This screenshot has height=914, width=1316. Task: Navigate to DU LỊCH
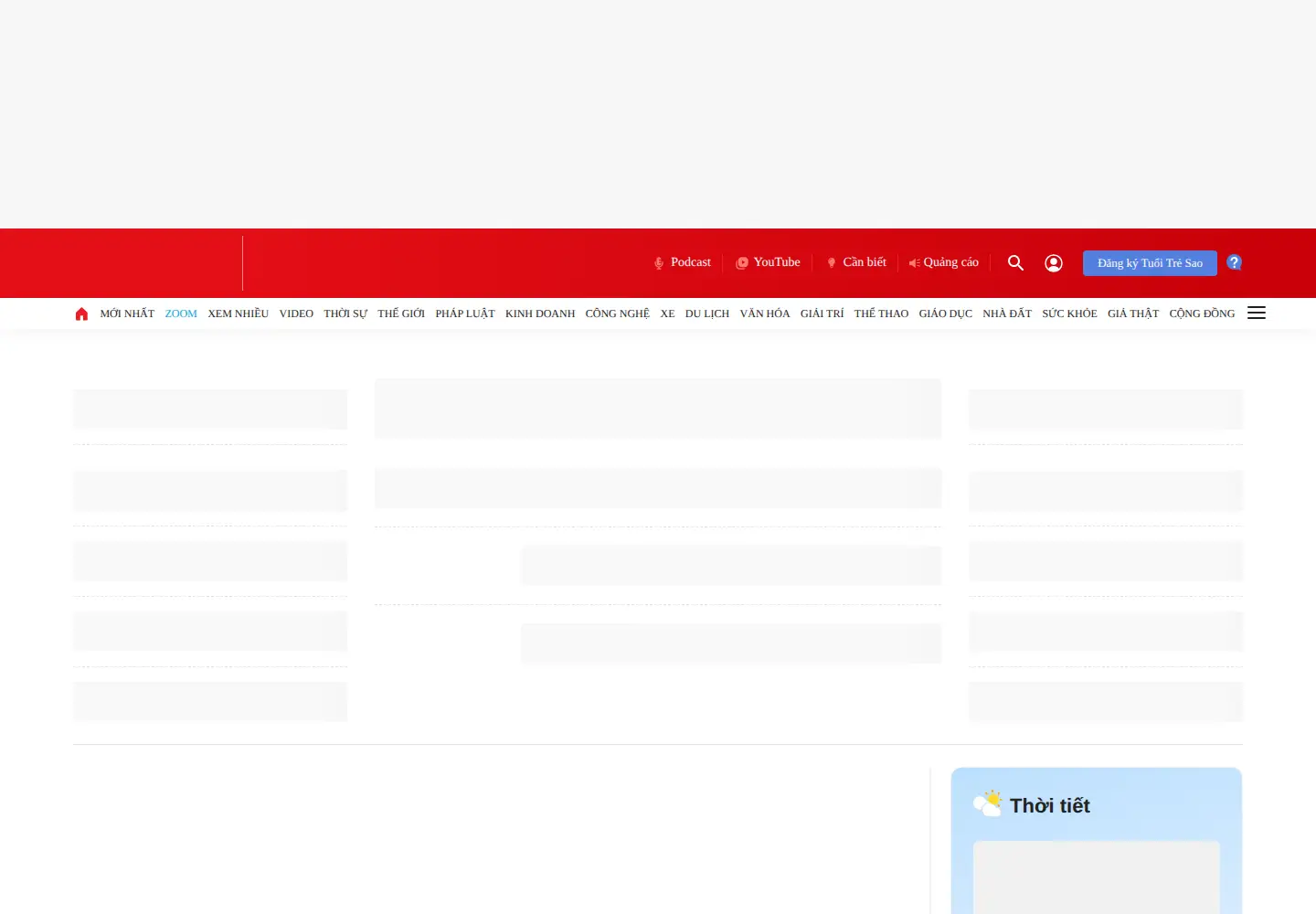(707, 314)
